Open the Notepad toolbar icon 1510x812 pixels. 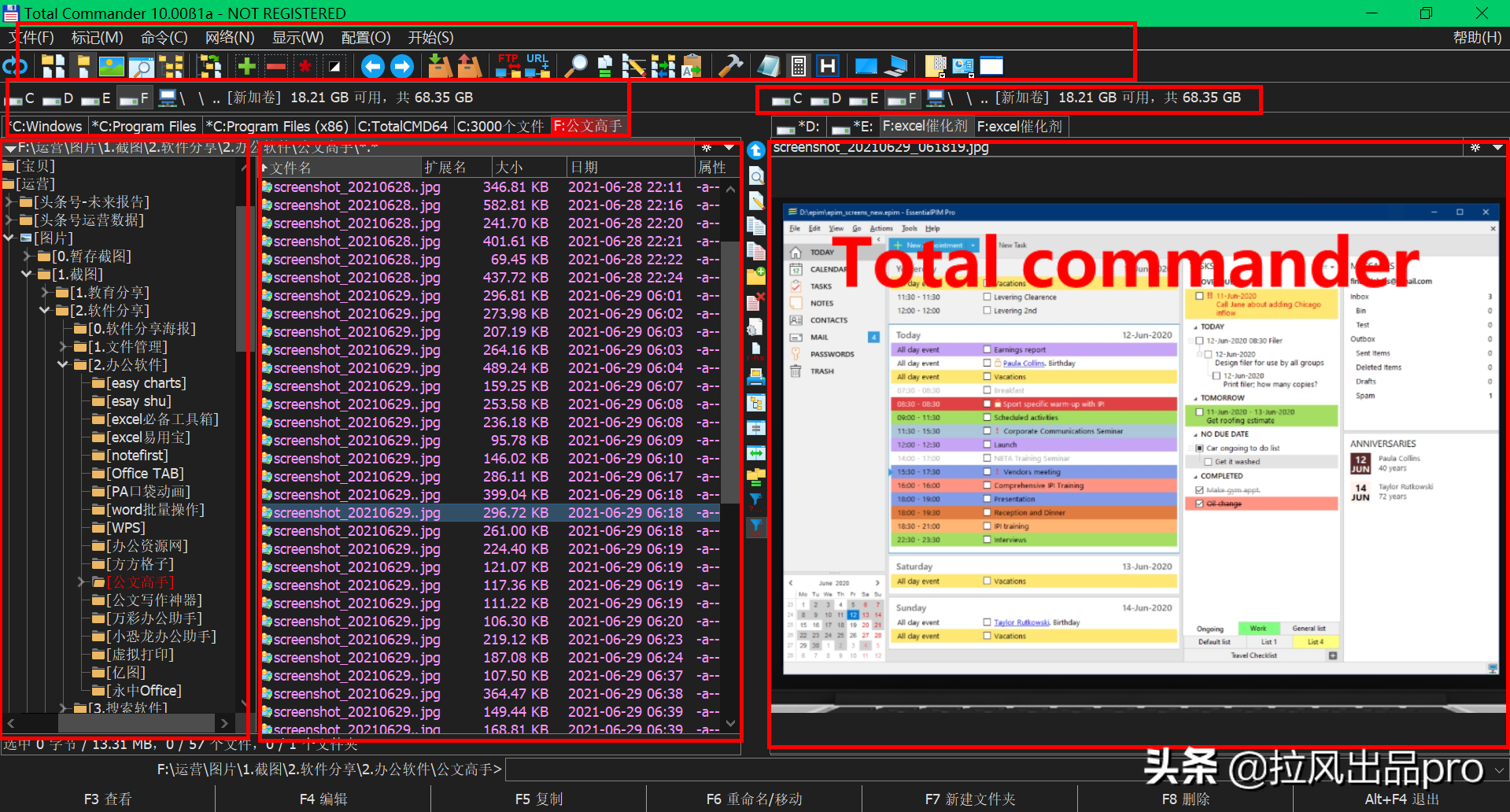click(x=769, y=66)
